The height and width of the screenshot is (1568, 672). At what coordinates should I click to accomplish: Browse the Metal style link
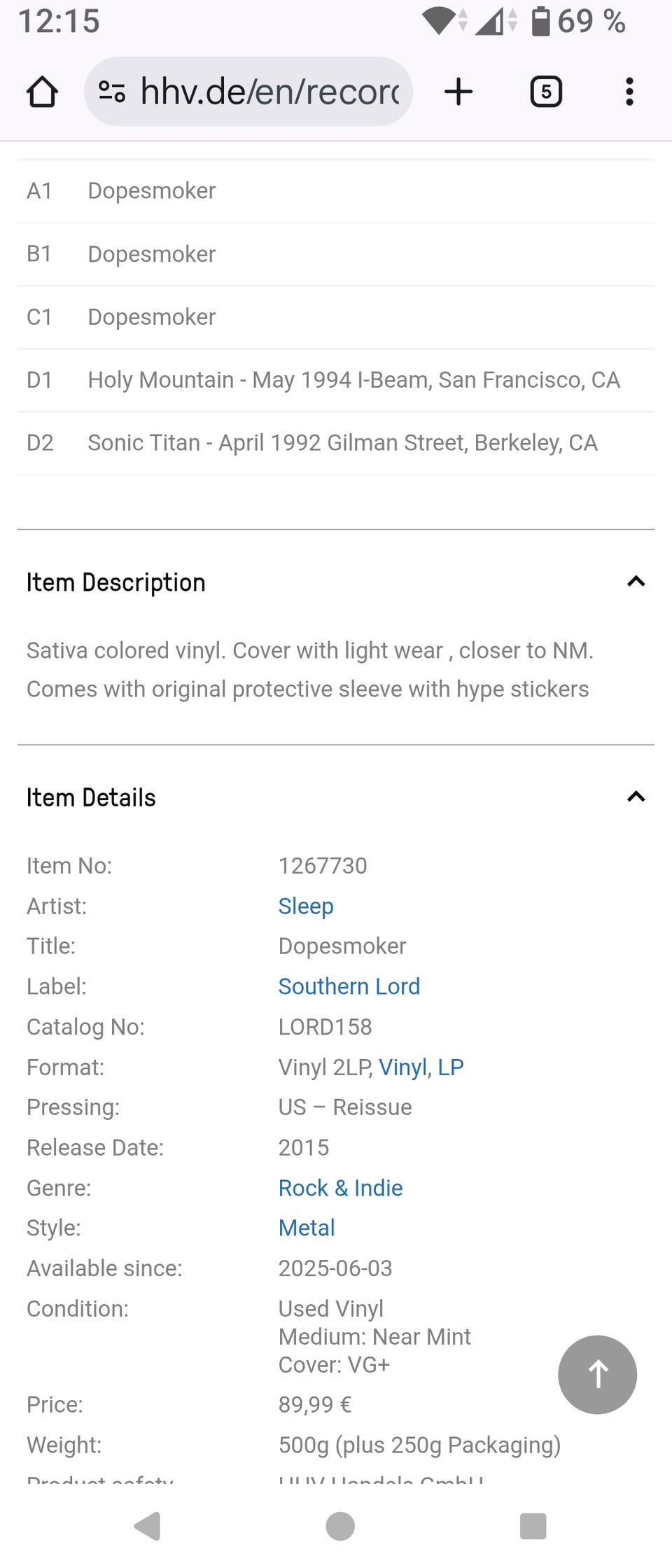[307, 1228]
